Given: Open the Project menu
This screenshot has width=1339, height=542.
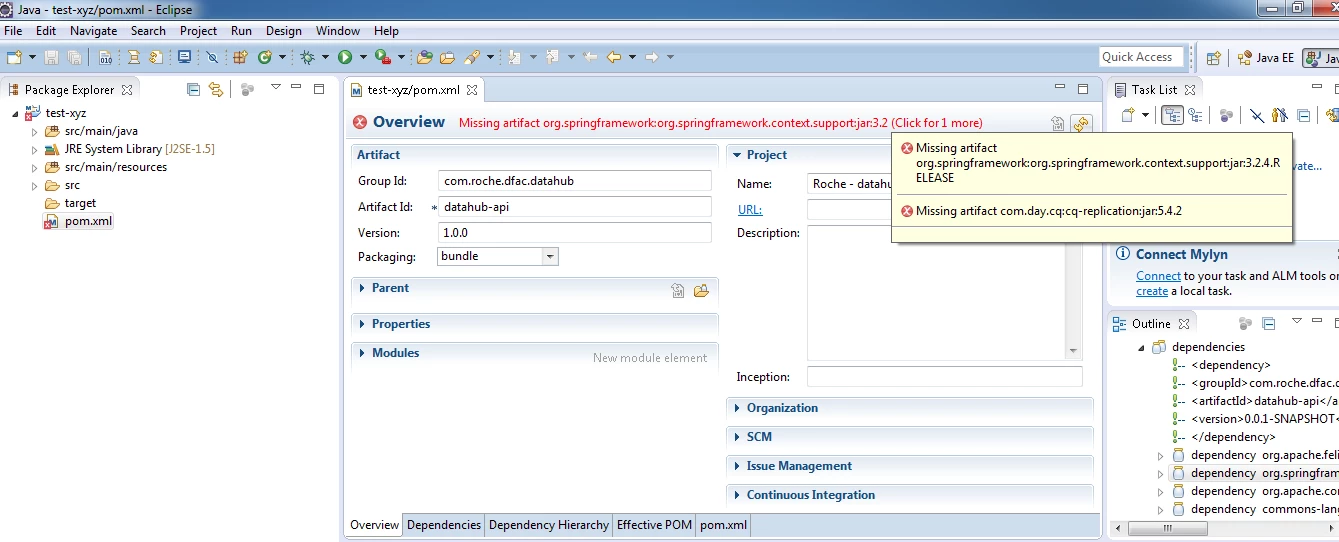Looking at the screenshot, I should (198, 31).
